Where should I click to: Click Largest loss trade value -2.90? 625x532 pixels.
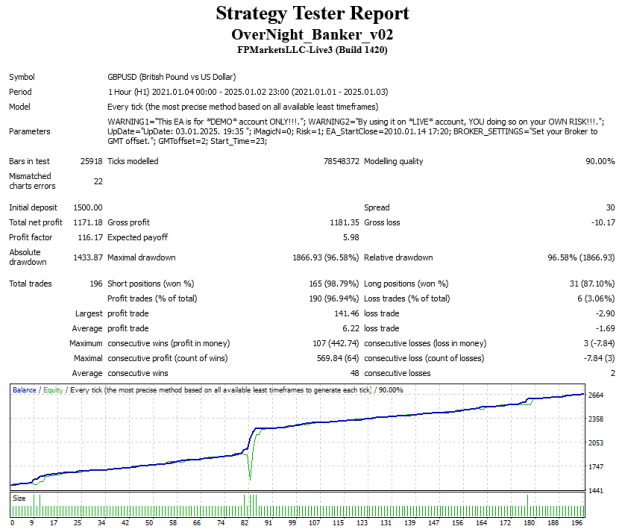coord(605,314)
